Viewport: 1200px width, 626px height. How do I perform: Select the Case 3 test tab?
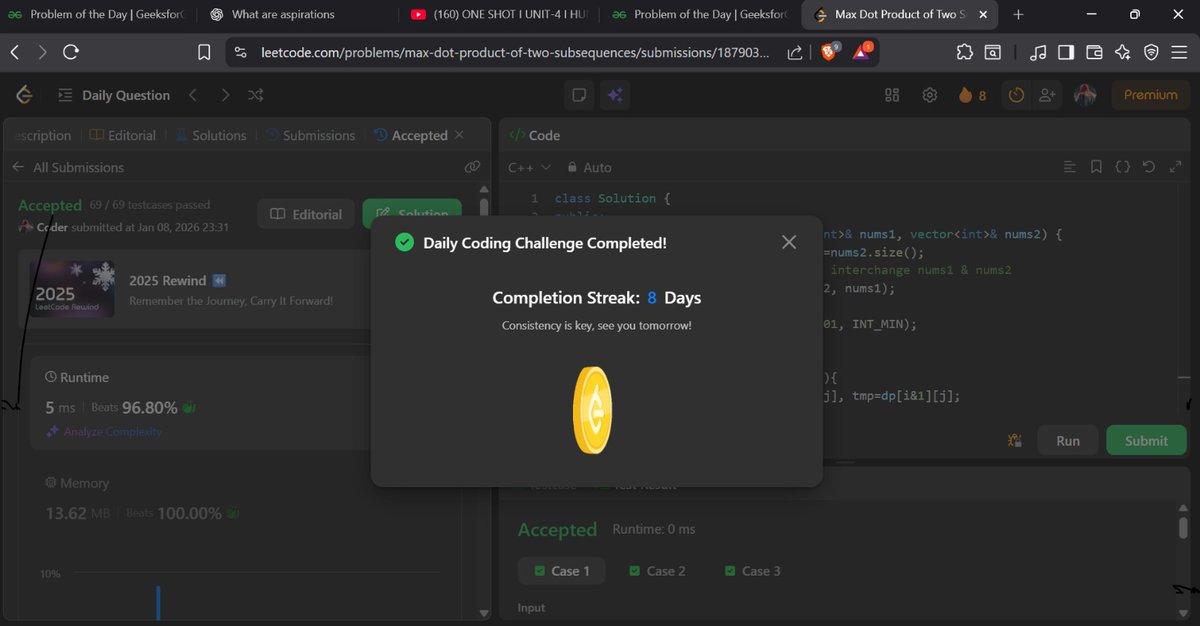point(752,571)
